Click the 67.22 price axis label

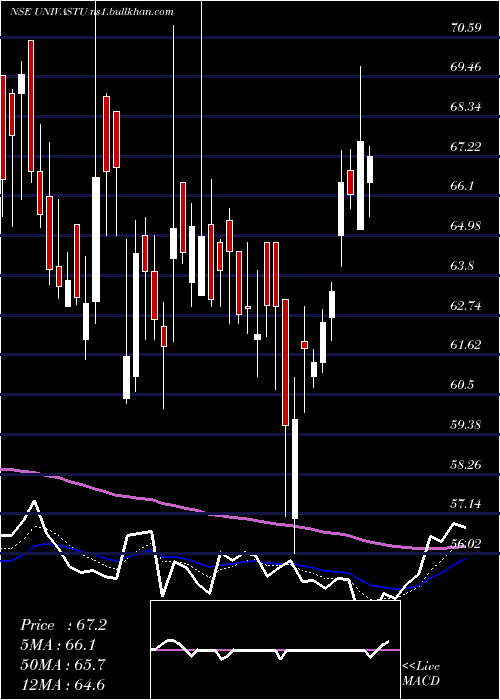click(466, 146)
